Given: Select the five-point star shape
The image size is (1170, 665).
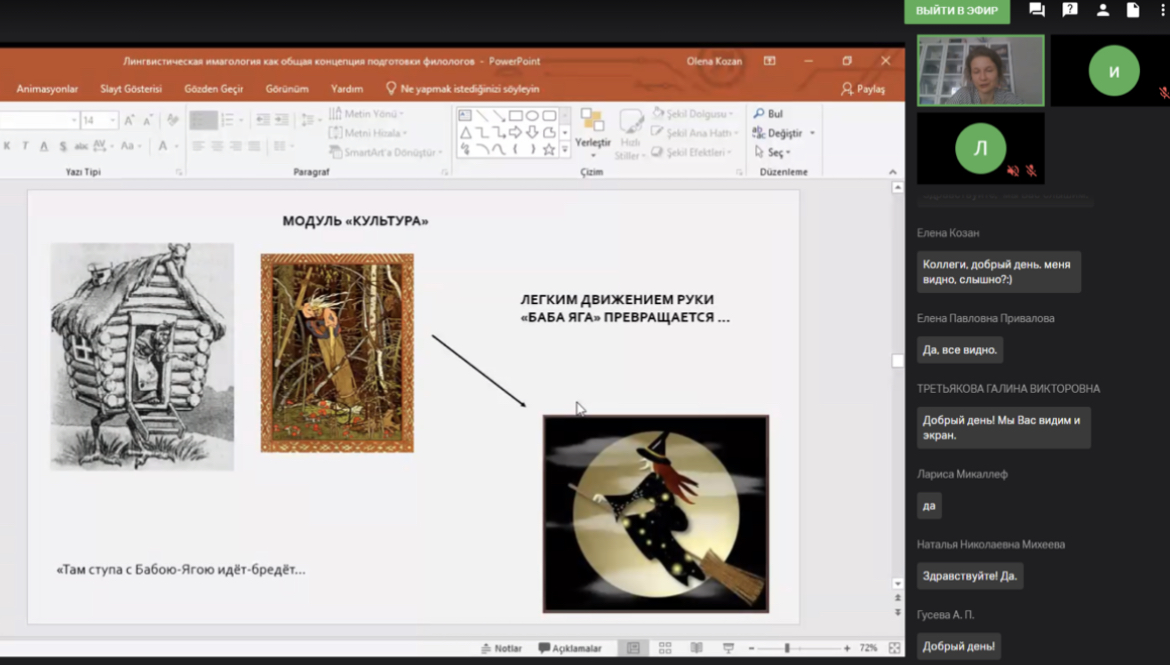Looking at the screenshot, I should (x=549, y=150).
